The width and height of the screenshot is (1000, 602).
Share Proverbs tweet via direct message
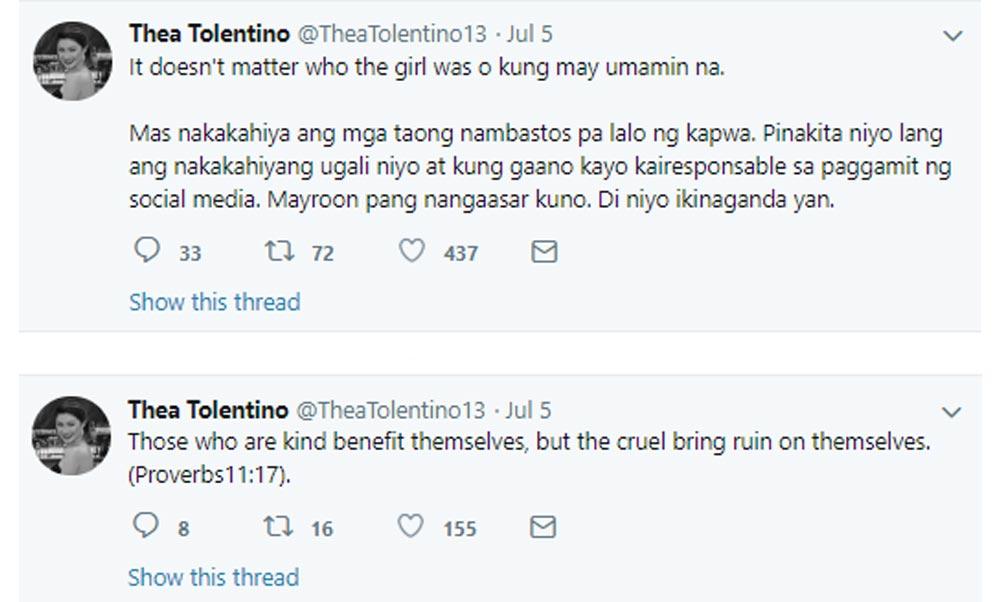click(x=543, y=527)
